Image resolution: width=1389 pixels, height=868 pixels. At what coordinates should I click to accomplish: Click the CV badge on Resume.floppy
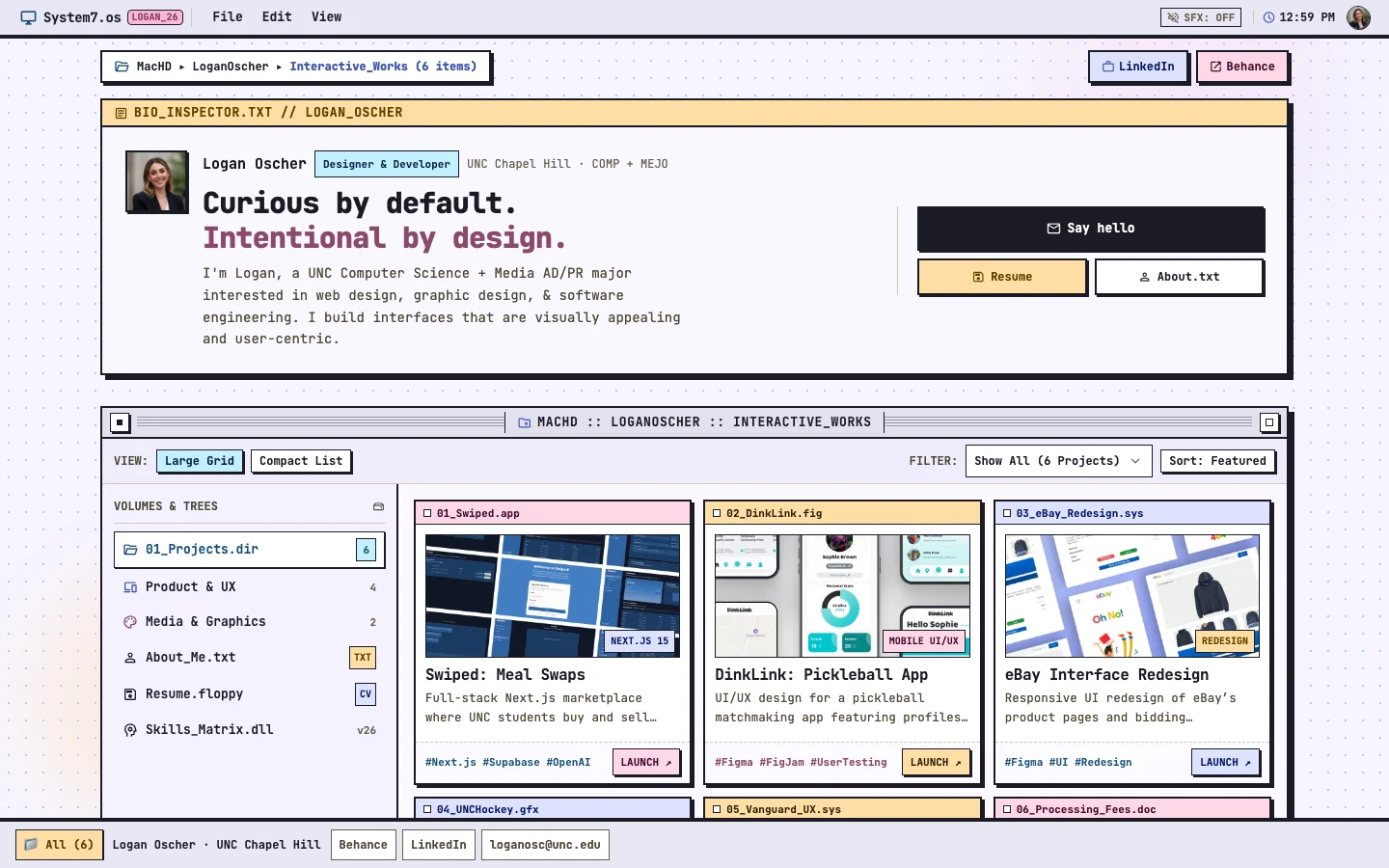coord(366,694)
